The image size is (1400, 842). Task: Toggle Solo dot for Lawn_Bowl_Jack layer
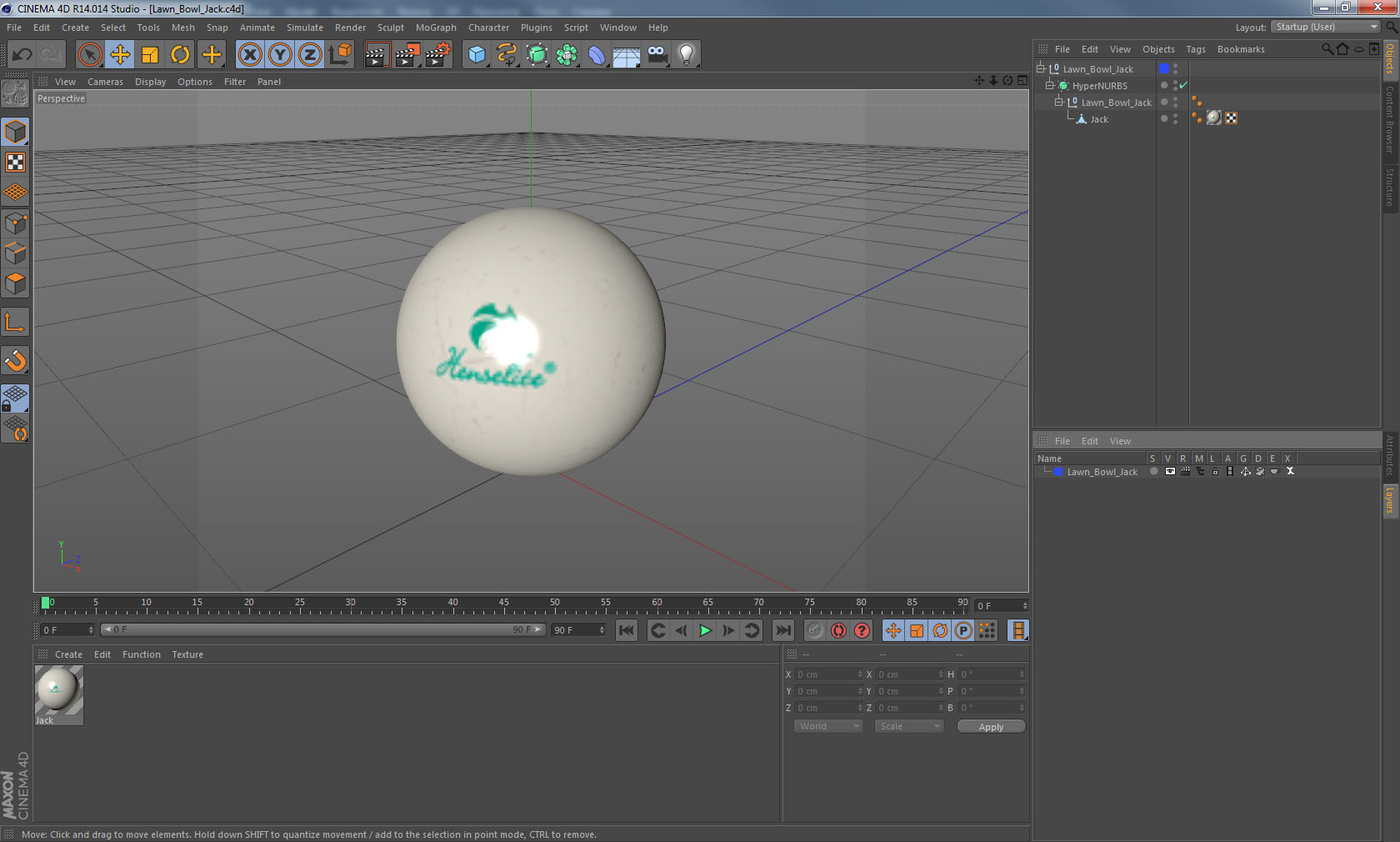click(1153, 471)
